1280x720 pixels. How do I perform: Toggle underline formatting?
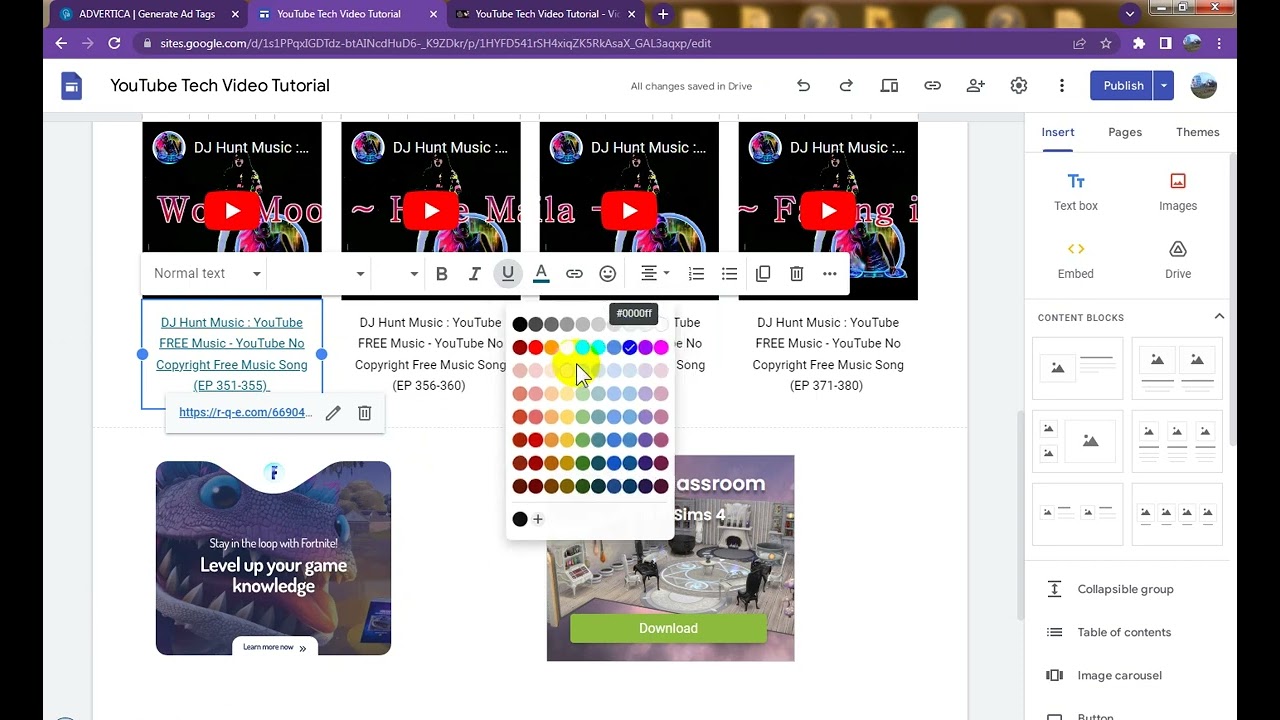click(x=508, y=274)
